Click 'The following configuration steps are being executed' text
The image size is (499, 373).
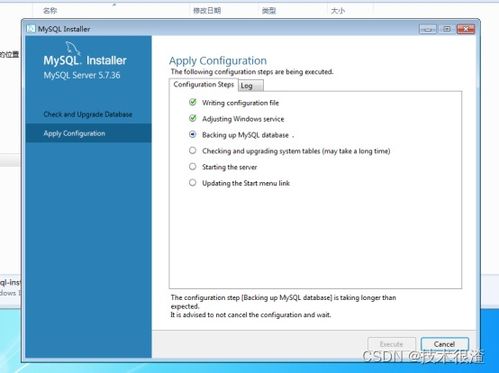click(x=252, y=72)
